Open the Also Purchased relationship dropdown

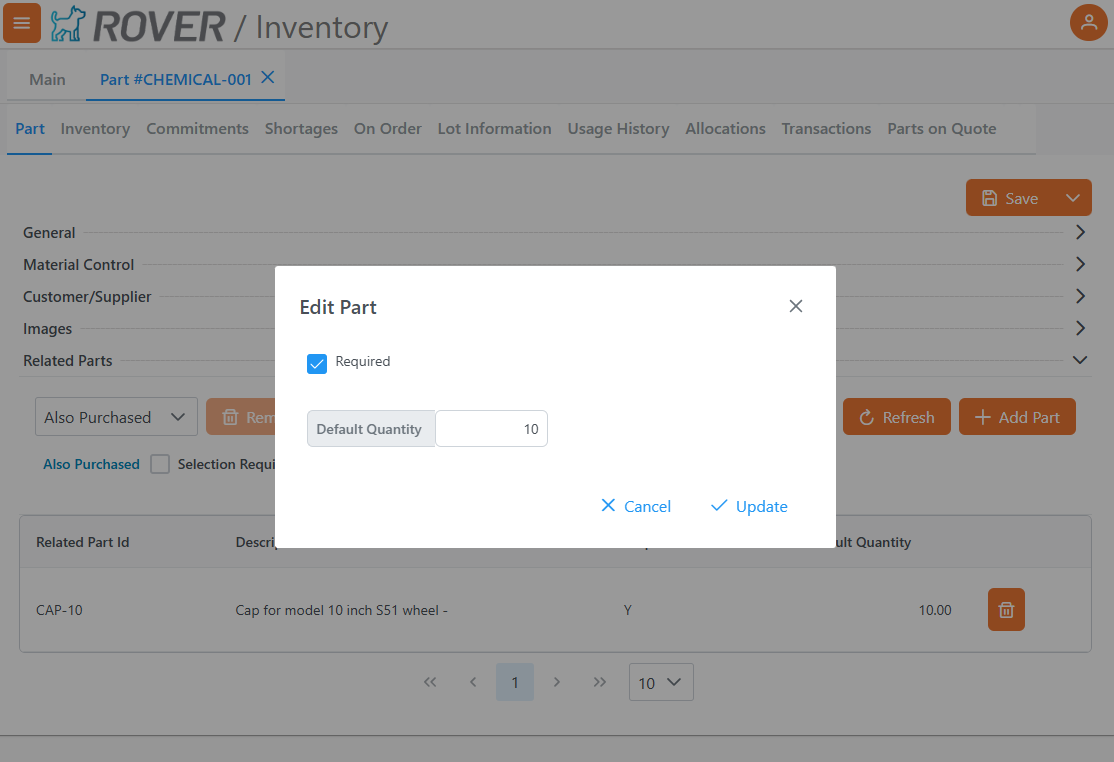116,417
